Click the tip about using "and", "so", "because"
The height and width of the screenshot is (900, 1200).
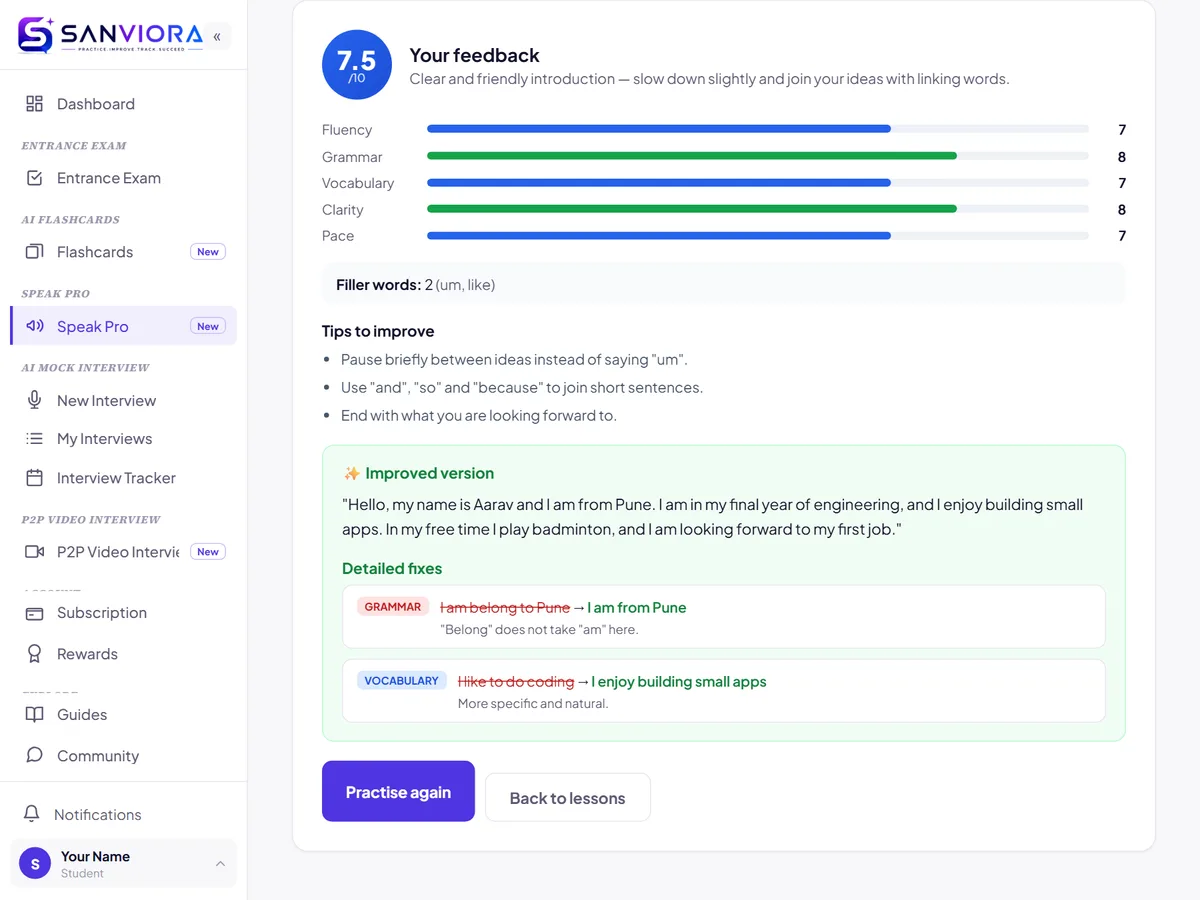[x=522, y=387]
